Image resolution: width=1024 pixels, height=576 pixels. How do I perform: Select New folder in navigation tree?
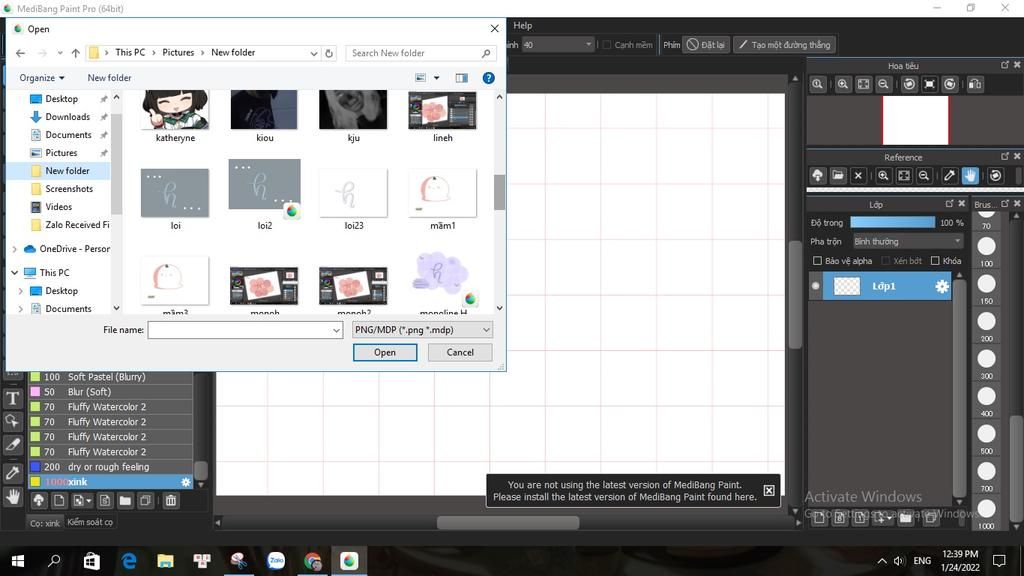coord(67,170)
